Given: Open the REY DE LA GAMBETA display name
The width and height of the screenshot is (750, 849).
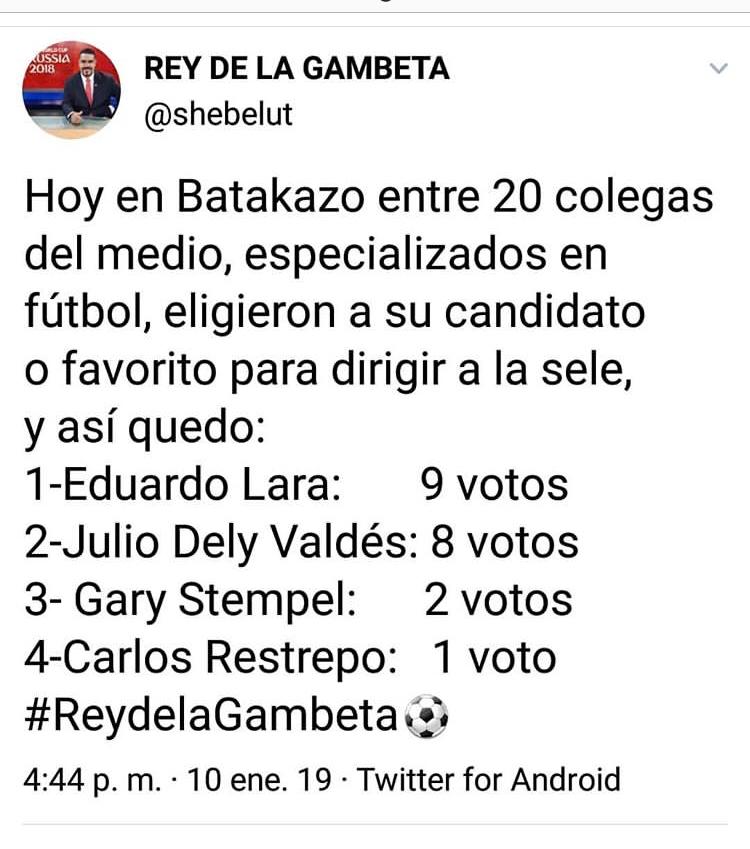Looking at the screenshot, I should click(297, 68).
